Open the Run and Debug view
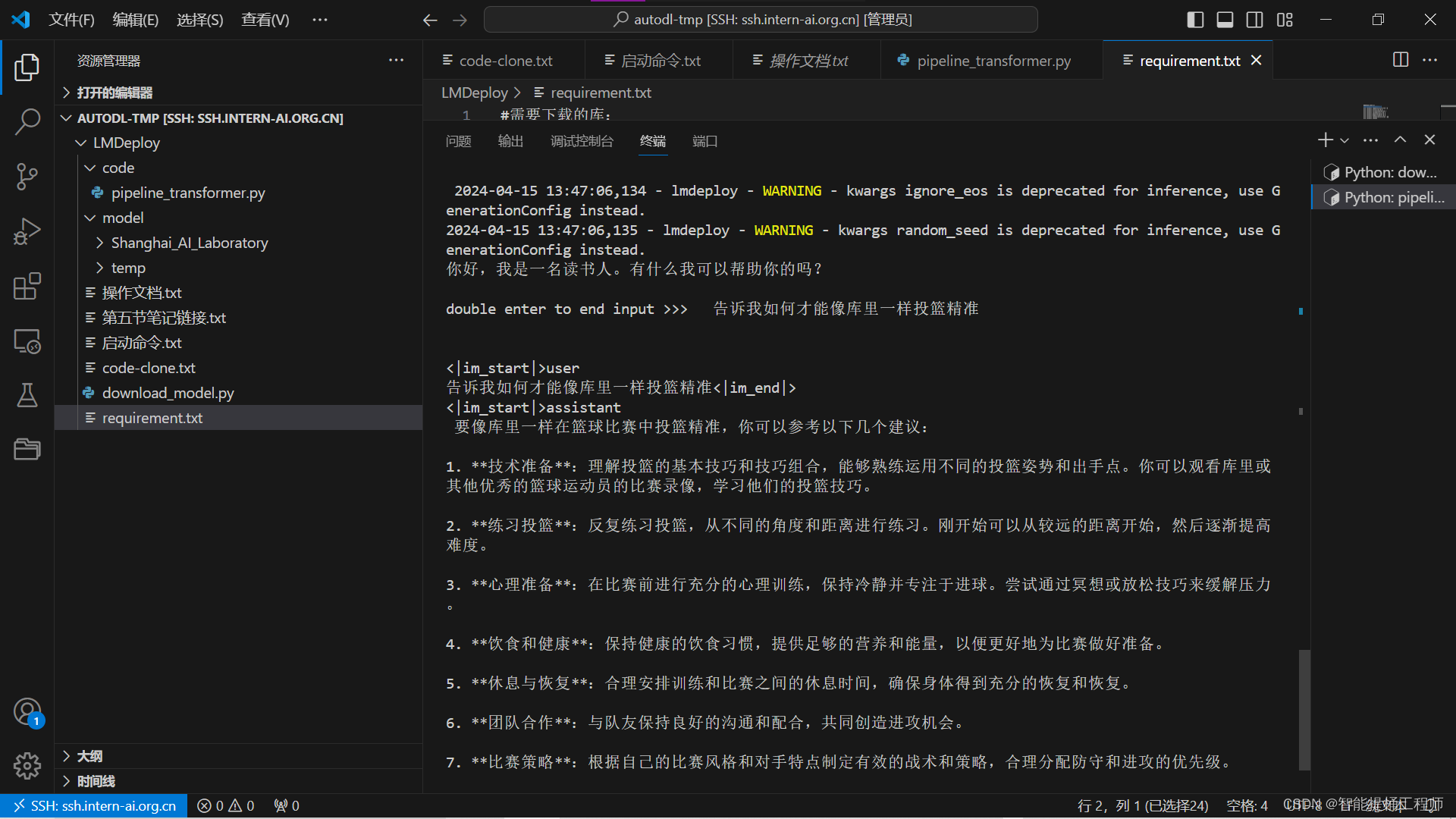Viewport: 1456px width, 819px height. (x=27, y=231)
